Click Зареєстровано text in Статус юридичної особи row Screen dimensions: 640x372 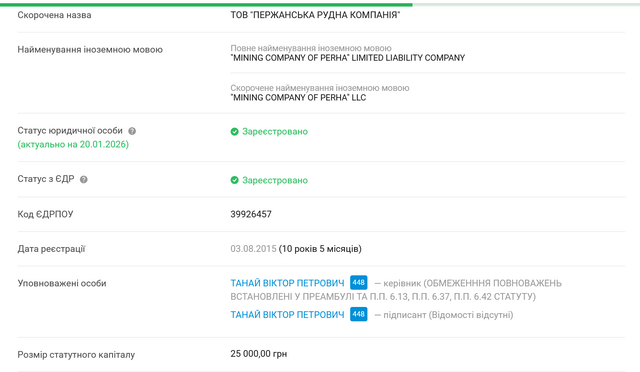pos(275,131)
